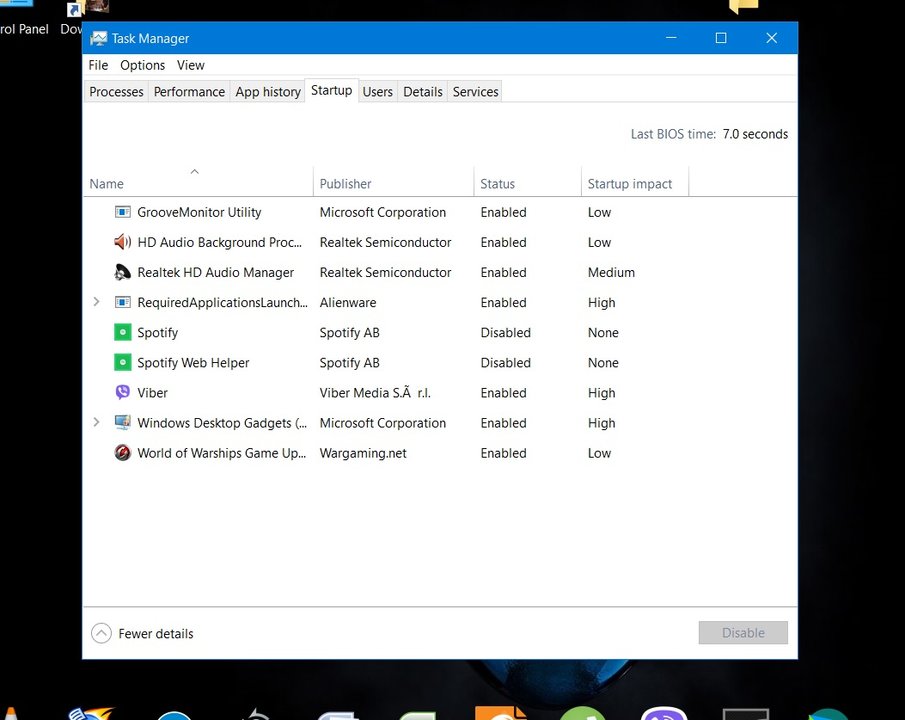Collapse view using Fewer details
The width and height of the screenshot is (905, 720).
tap(142, 633)
